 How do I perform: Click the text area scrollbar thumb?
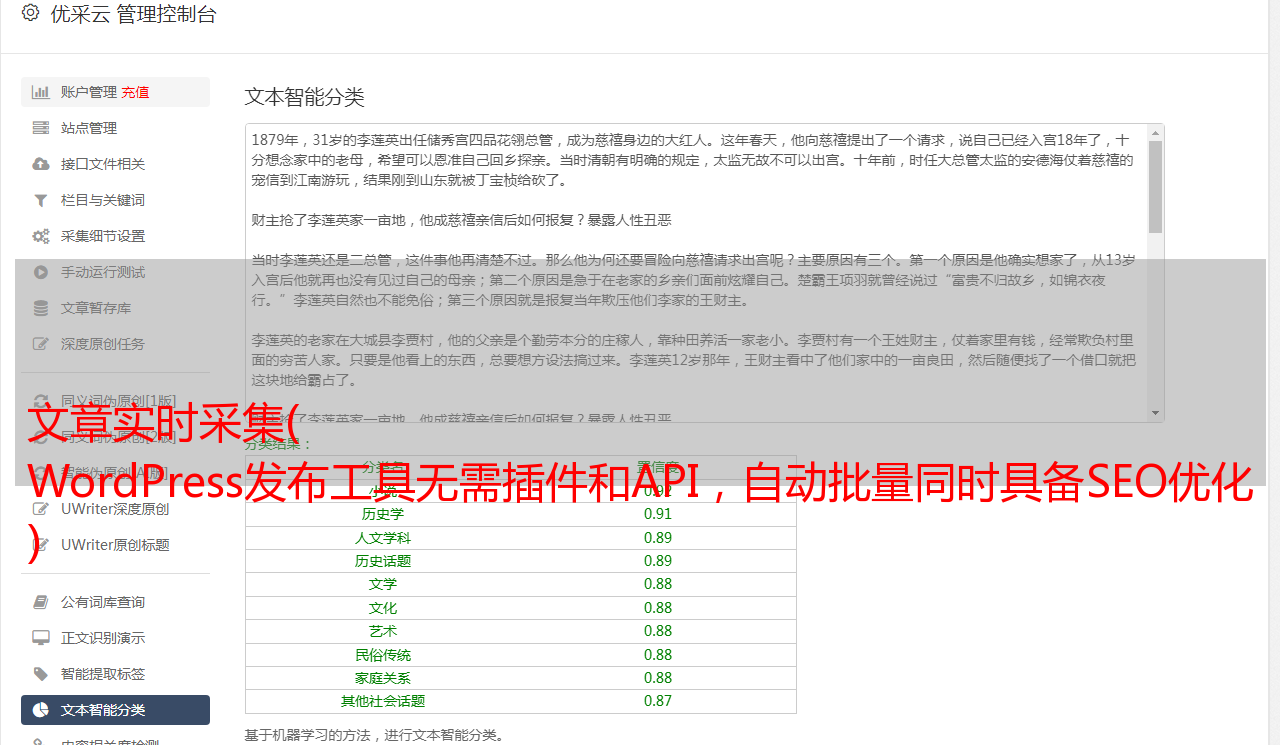(x=1155, y=186)
